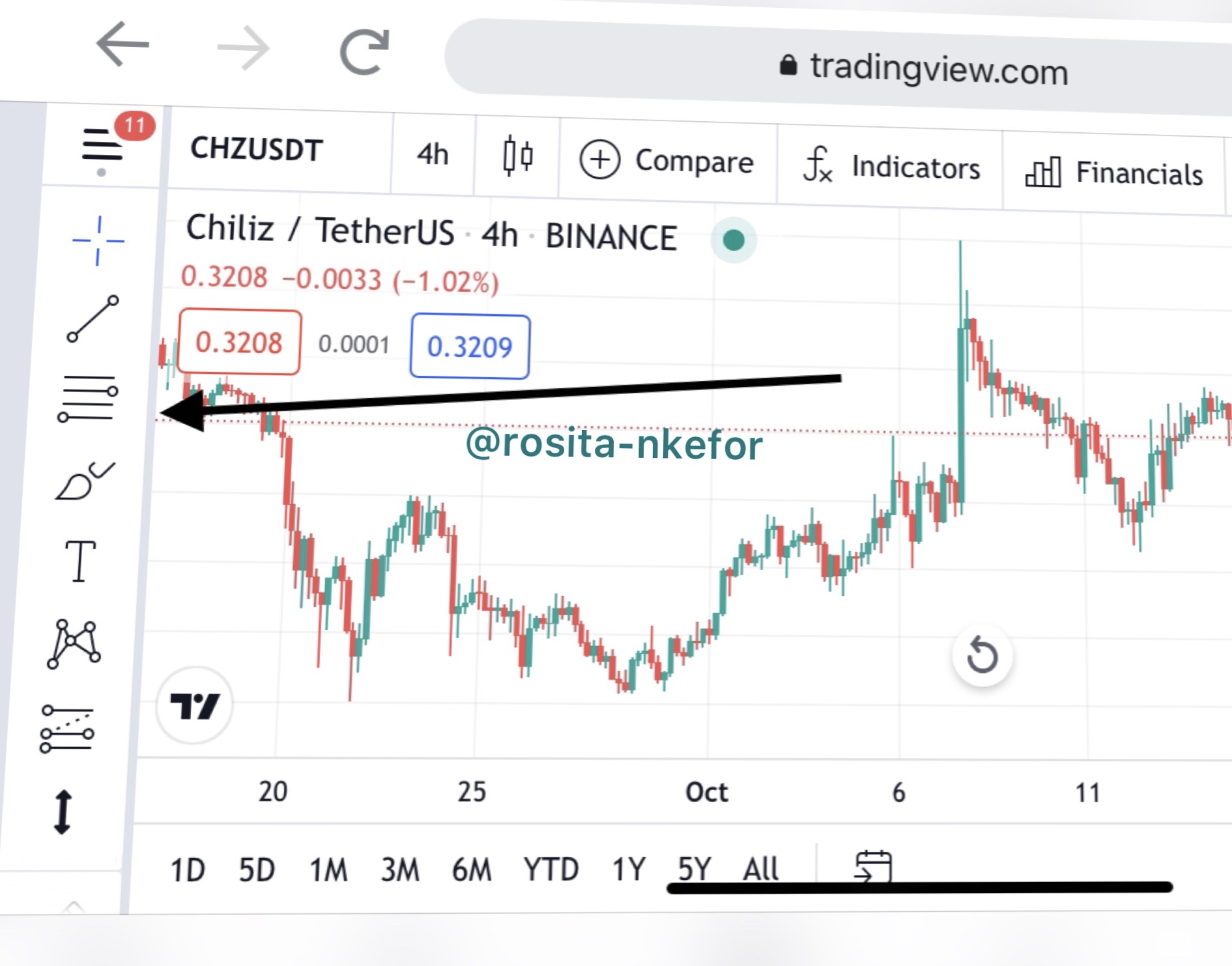This screenshot has width=1232, height=966.
Task: Select the vertical measure arrow tool
Action: [63, 812]
